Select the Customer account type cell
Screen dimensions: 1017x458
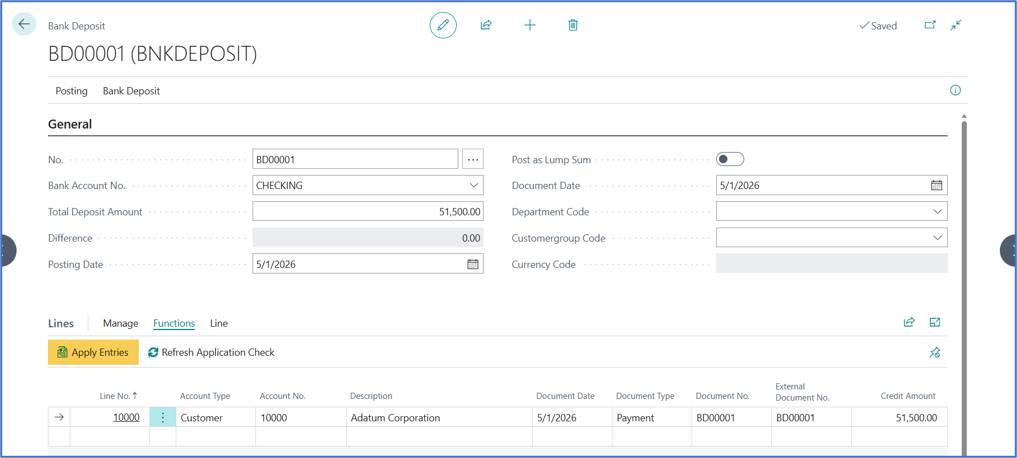point(215,418)
